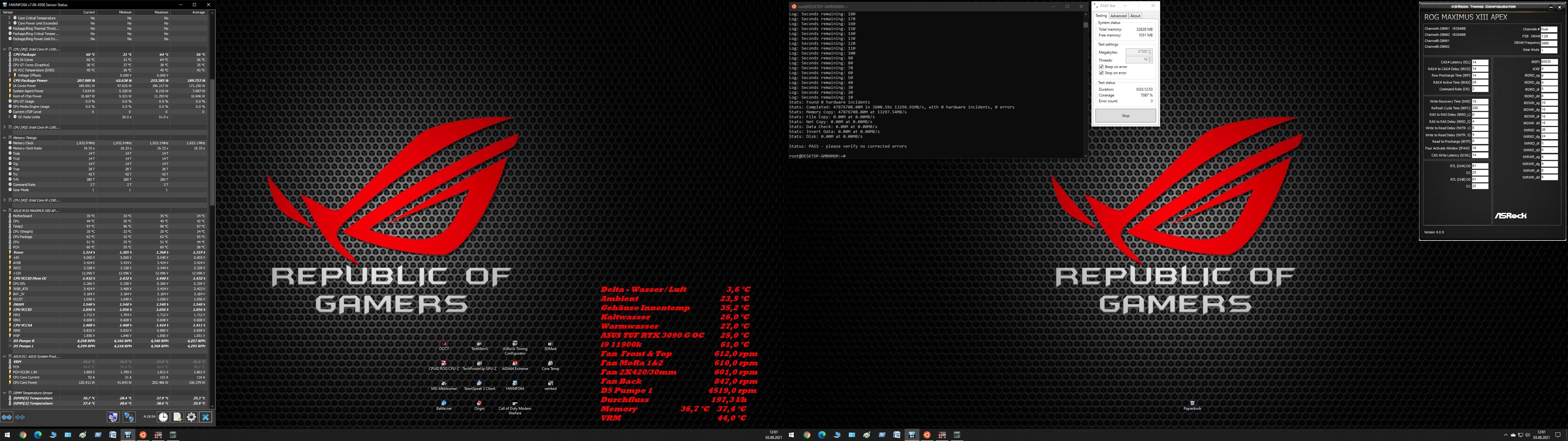
Task: Select CPU Package Power row in HWiNFO
Action: (107, 81)
